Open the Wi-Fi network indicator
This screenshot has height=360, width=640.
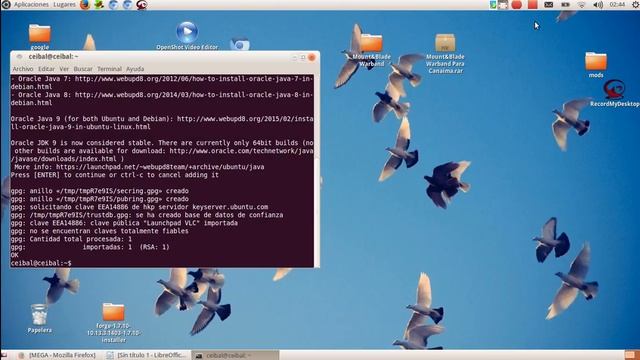581,4
